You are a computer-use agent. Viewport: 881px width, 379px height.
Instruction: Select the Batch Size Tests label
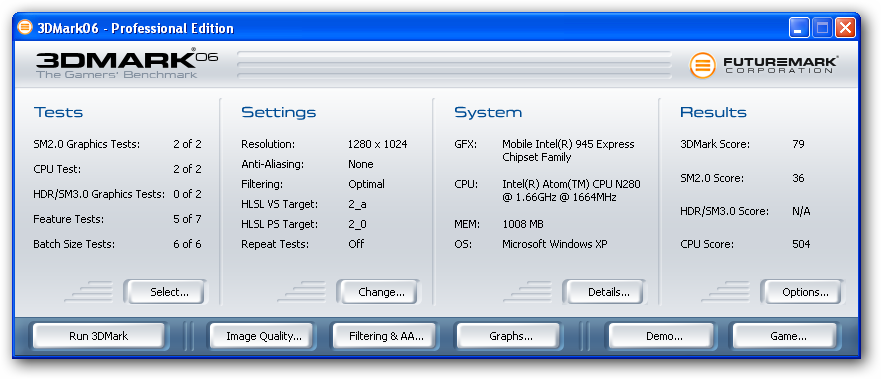[74, 244]
